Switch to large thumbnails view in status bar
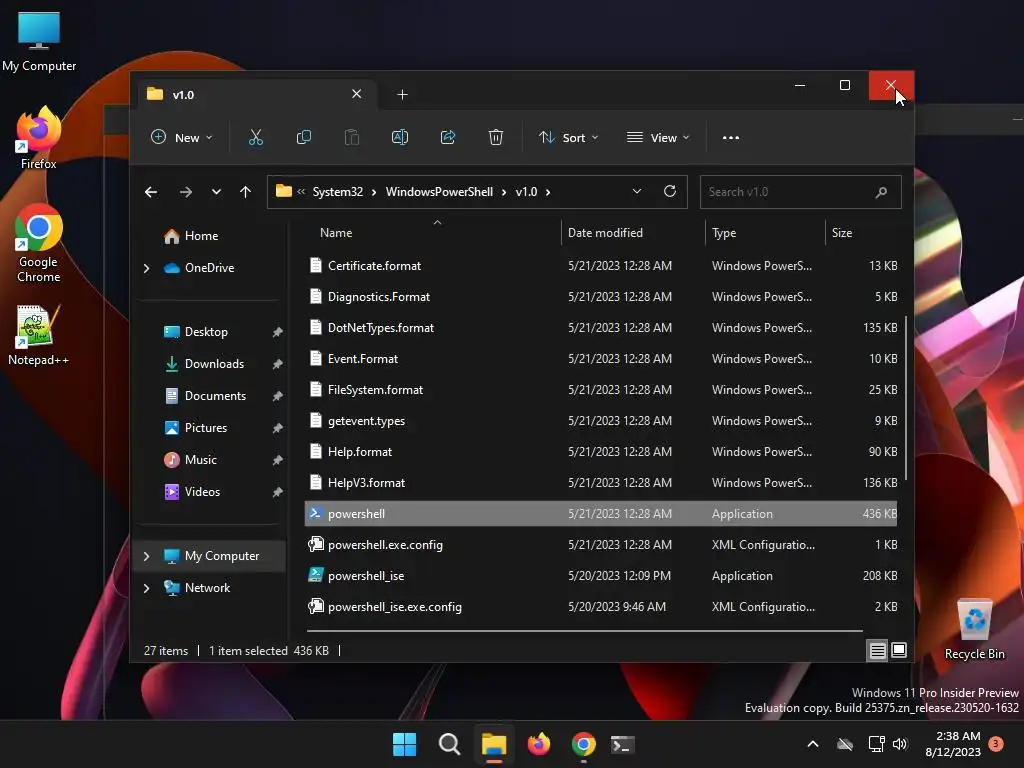 click(899, 650)
